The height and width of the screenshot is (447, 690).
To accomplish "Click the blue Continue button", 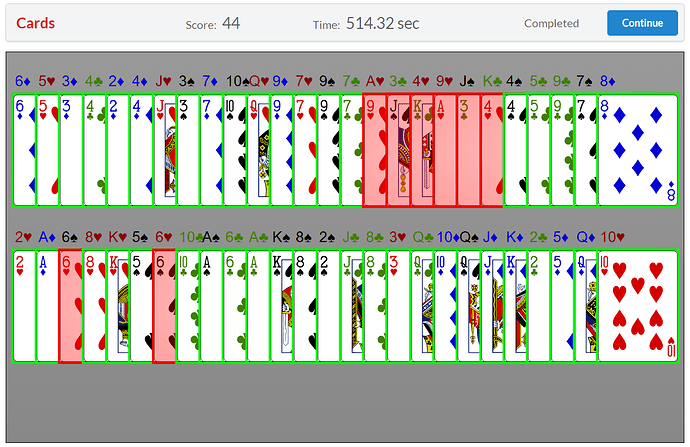I will [642, 23].
